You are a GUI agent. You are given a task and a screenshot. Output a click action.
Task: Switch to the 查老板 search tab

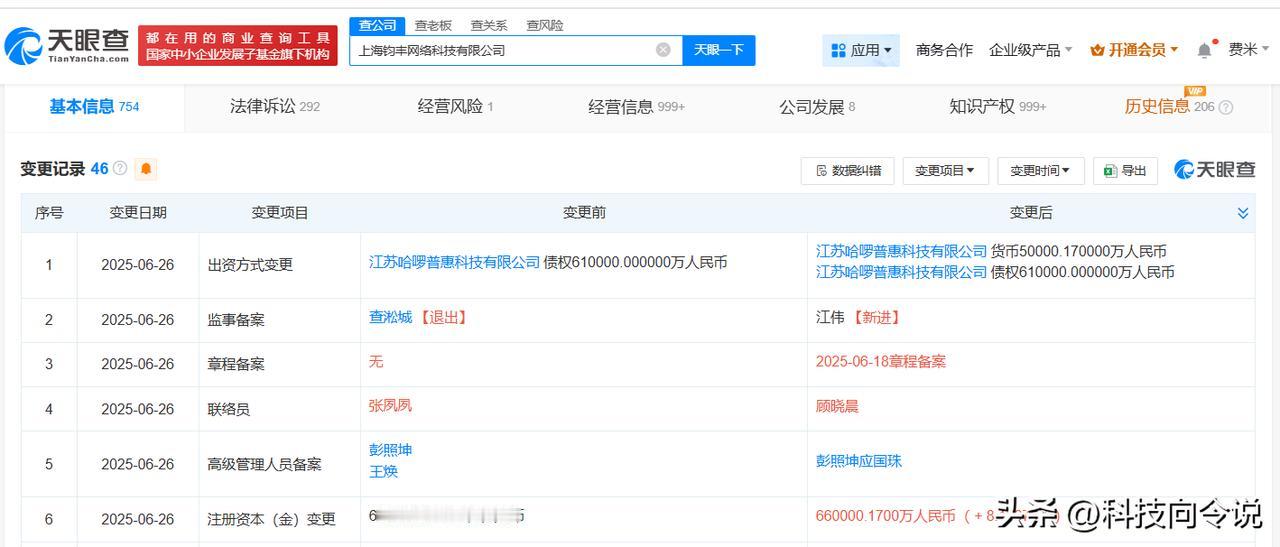tap(433, 26)
